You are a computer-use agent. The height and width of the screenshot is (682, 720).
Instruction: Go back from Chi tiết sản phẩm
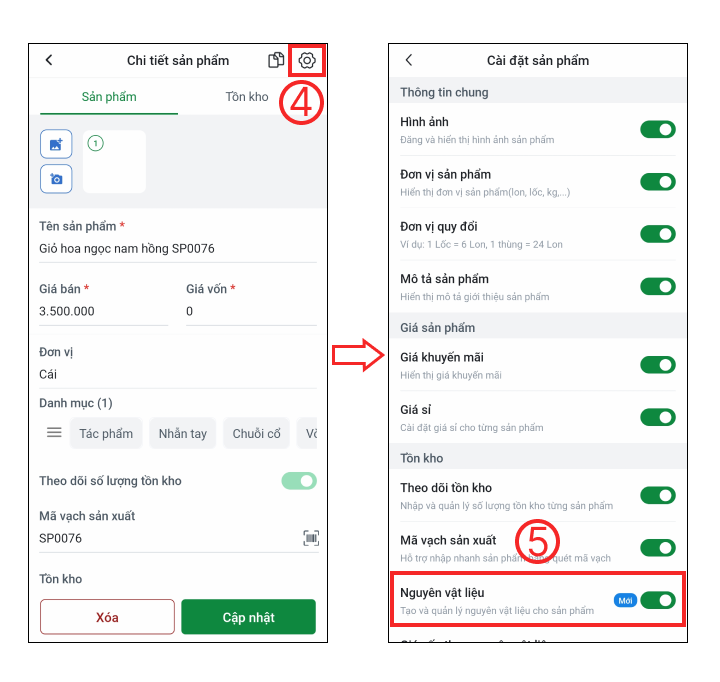[49, 60]
